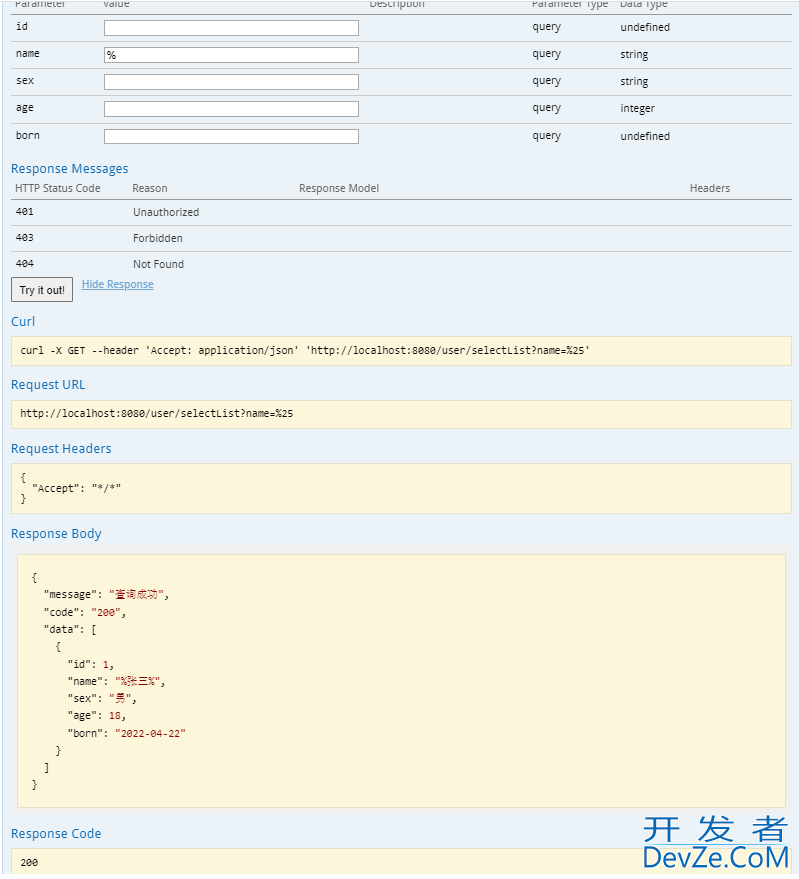Screen dimensions: 799x879
Task: Click the "born" parameter label
Action: tap(27, 135)
